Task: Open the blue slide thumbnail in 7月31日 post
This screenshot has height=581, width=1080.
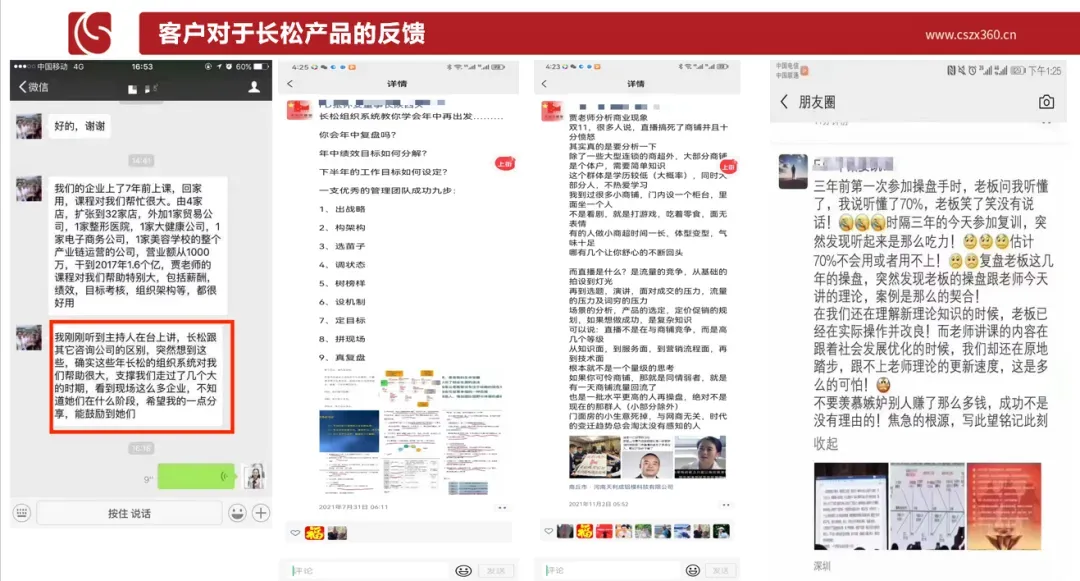Action: coord(349,431)
